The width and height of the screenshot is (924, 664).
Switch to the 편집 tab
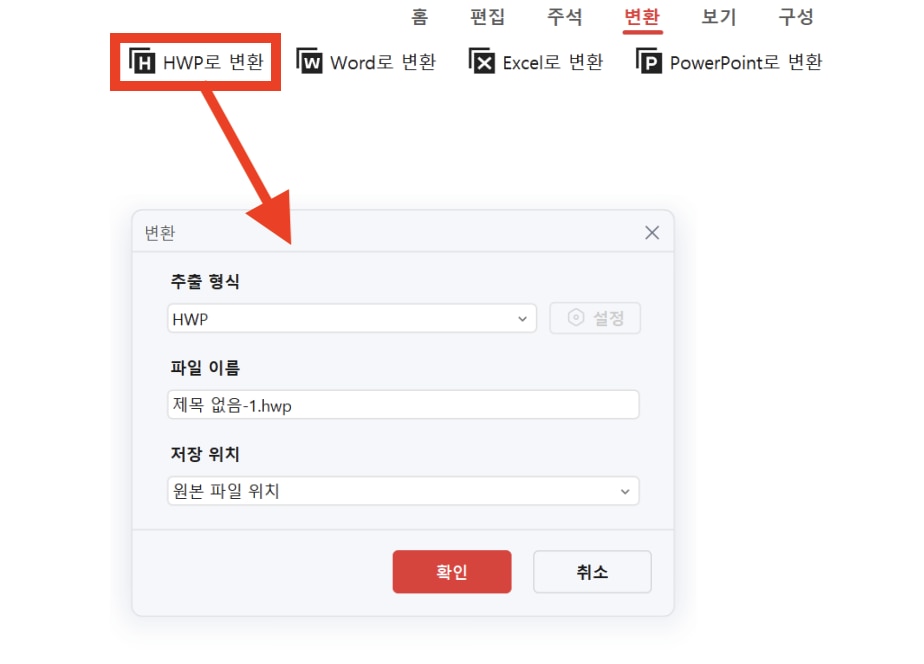[487, 16]
